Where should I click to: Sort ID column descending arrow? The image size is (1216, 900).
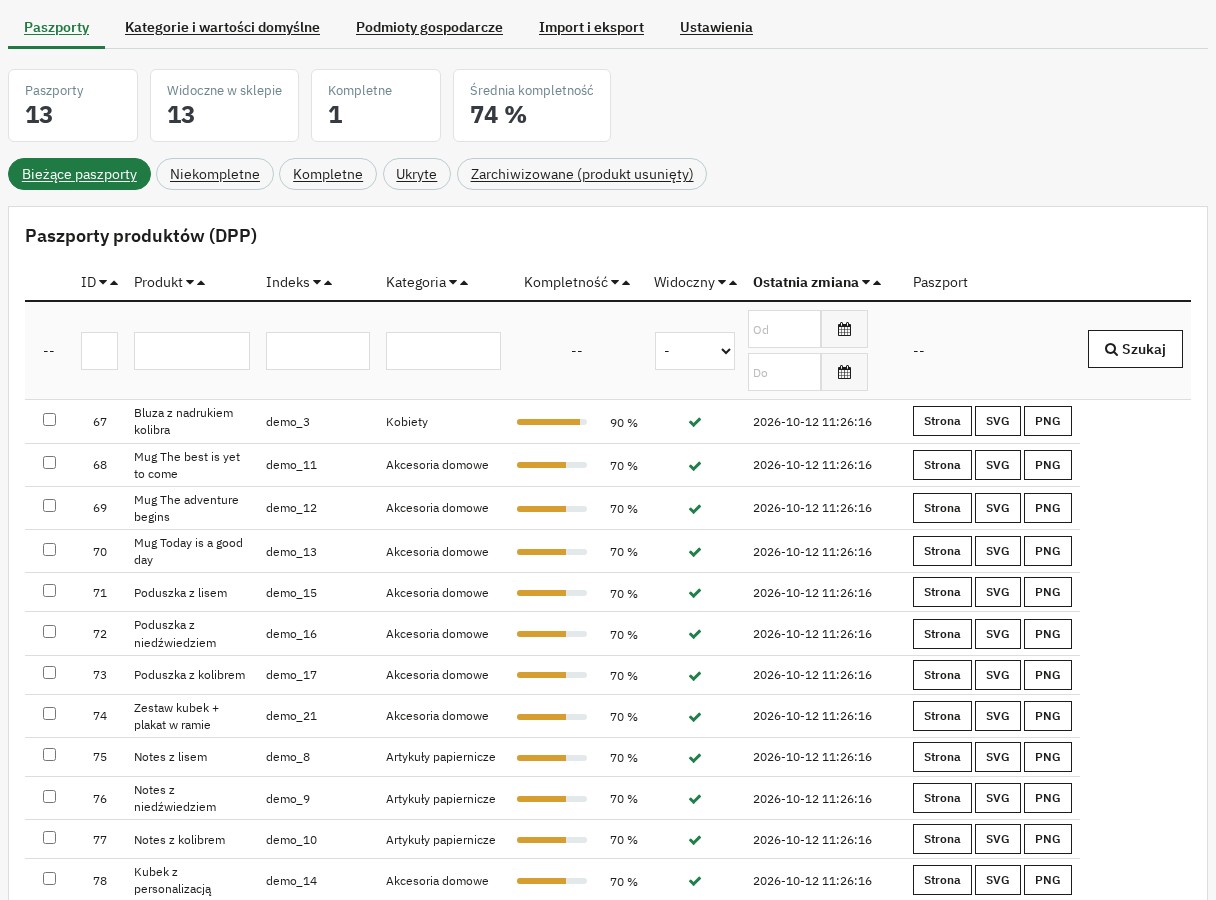click(103, 283)
